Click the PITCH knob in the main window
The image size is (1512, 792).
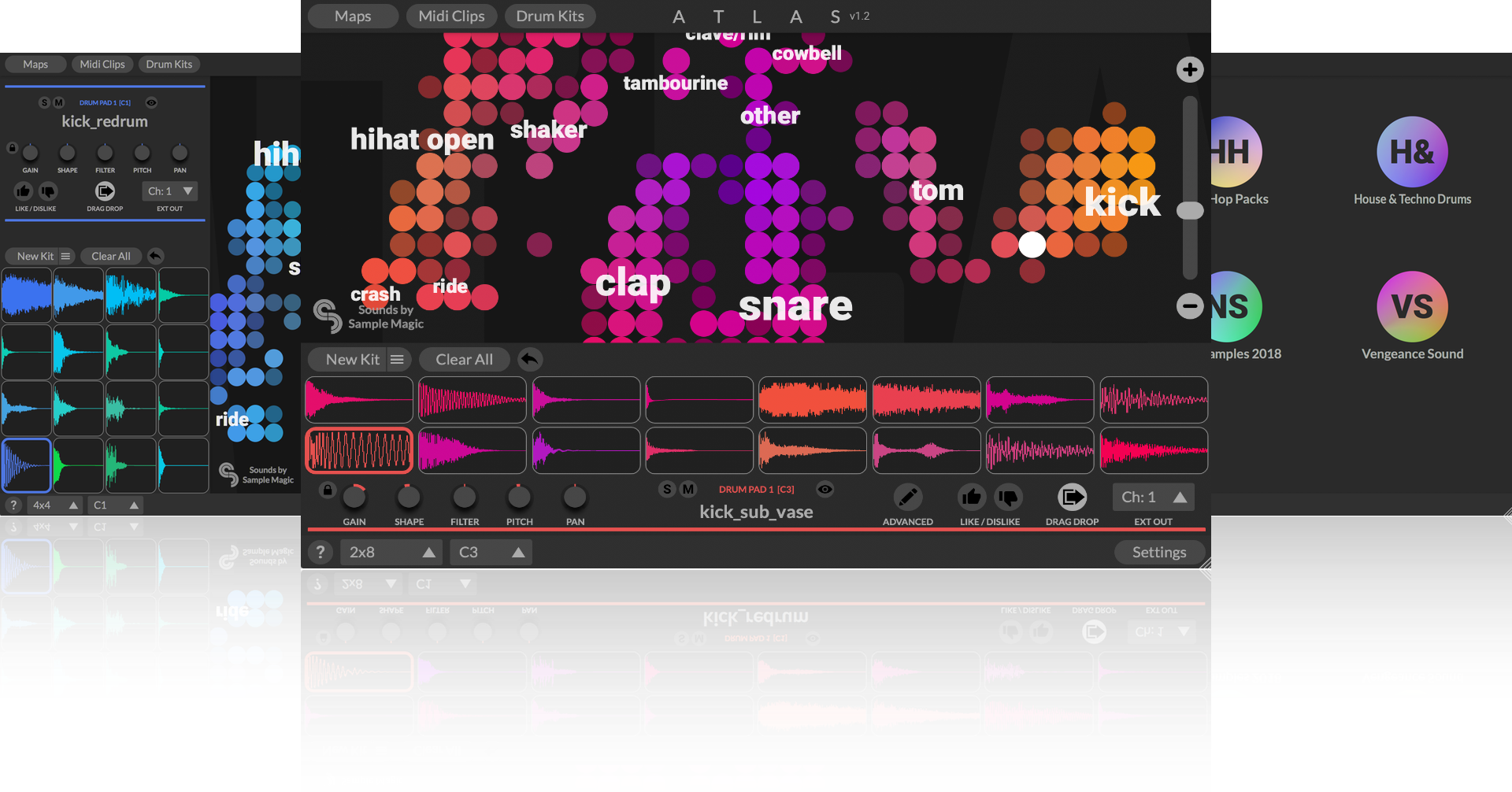click(x=519, y=497)
